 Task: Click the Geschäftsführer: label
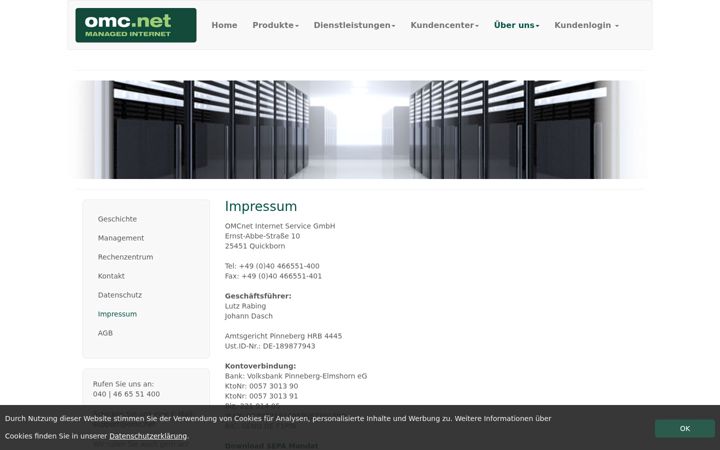point(258,296)
